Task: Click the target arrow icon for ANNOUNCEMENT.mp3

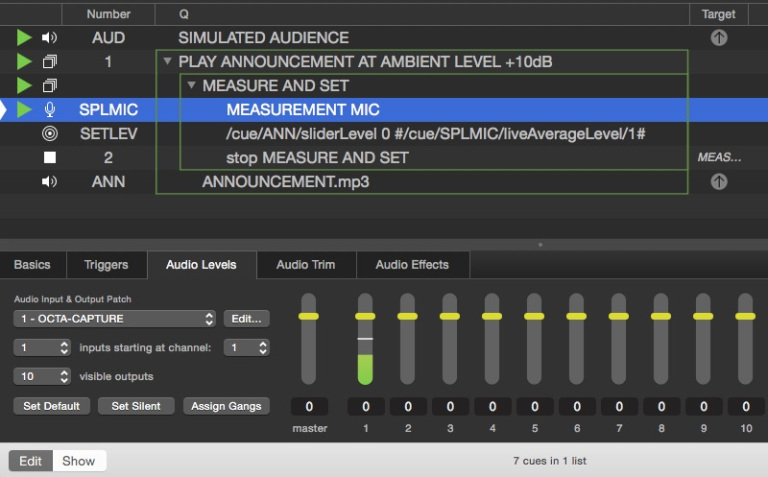Action: pos(718,182)
